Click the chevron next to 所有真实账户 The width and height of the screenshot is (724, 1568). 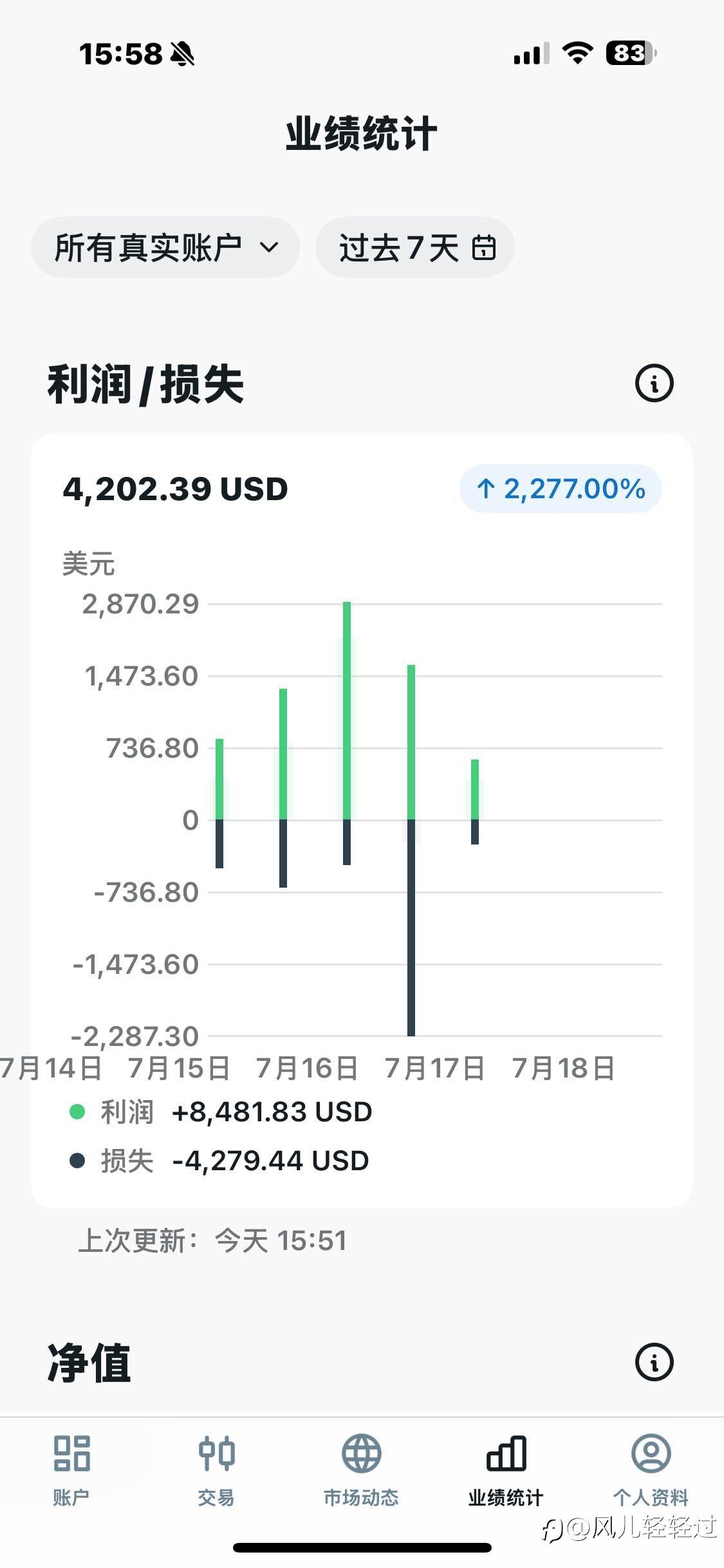point(268,248)
